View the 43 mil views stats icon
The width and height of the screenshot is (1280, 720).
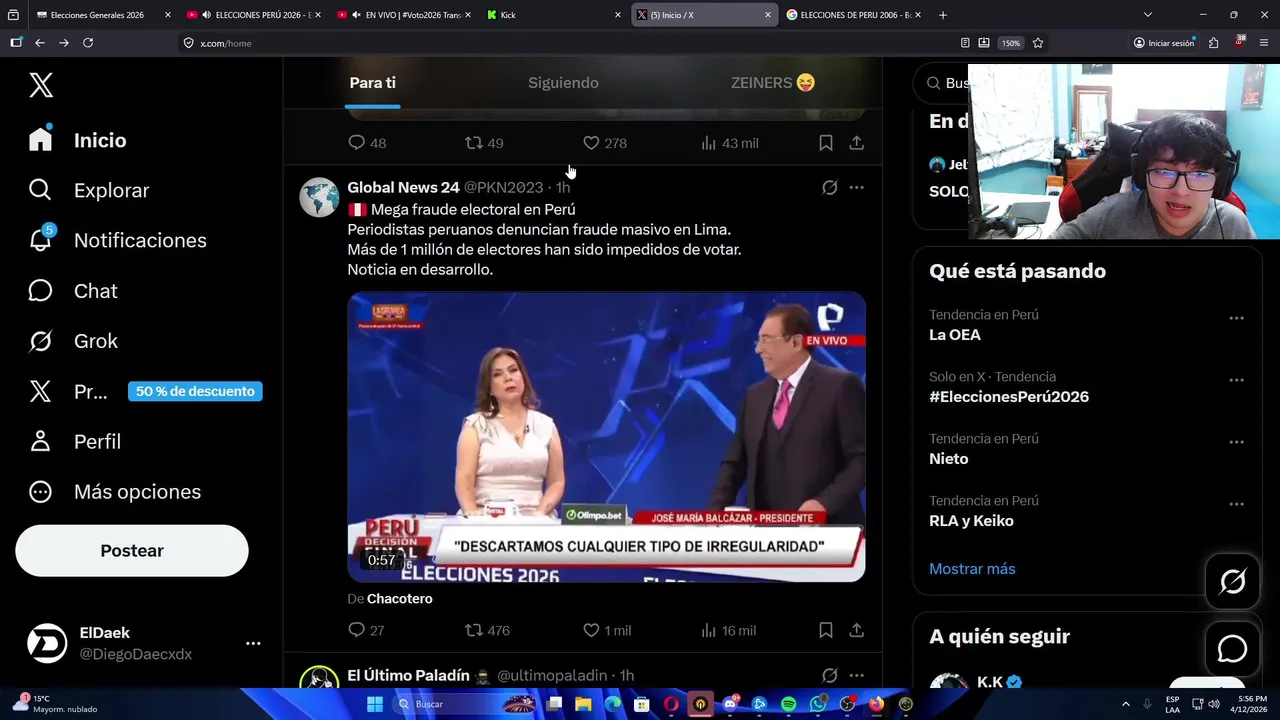pyautogui.click(x=708, y=143)
